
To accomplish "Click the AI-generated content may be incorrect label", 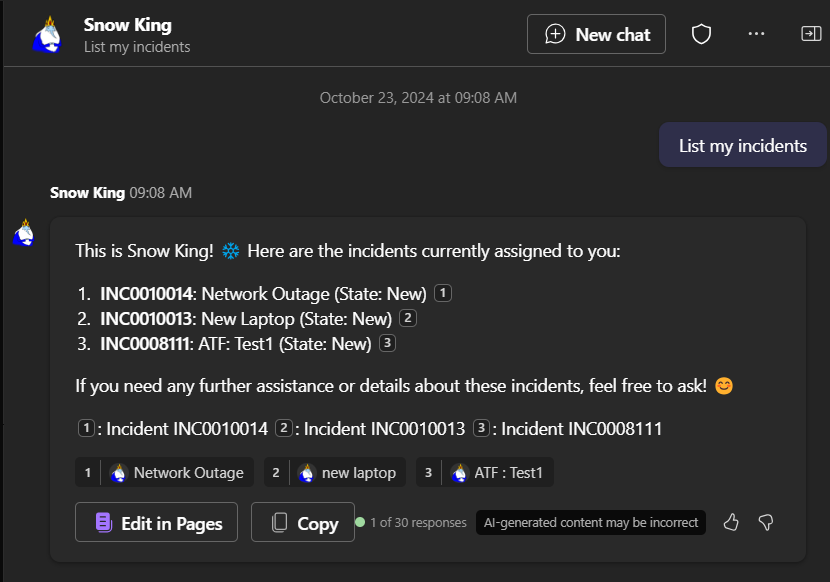I will [x=591, y=523].
